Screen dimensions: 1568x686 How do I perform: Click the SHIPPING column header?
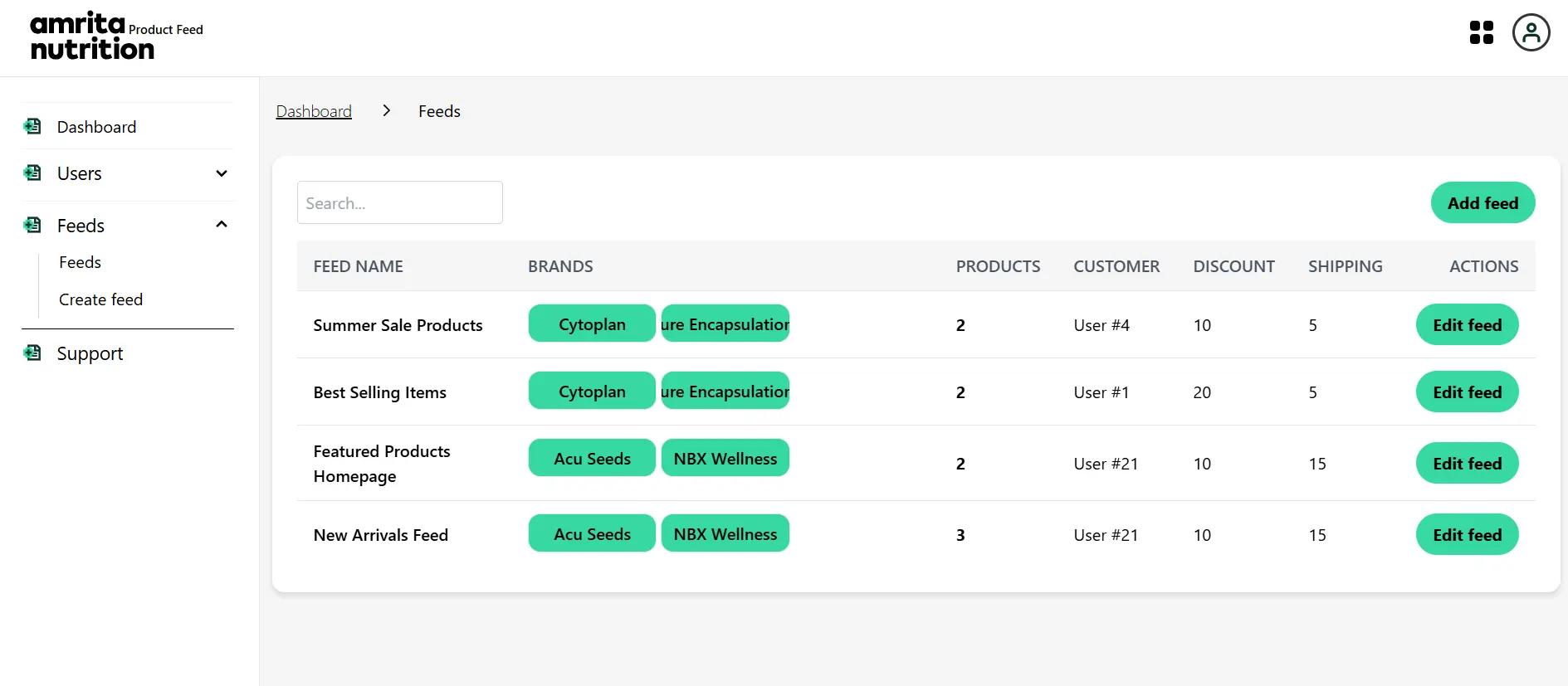point(1345,266)
